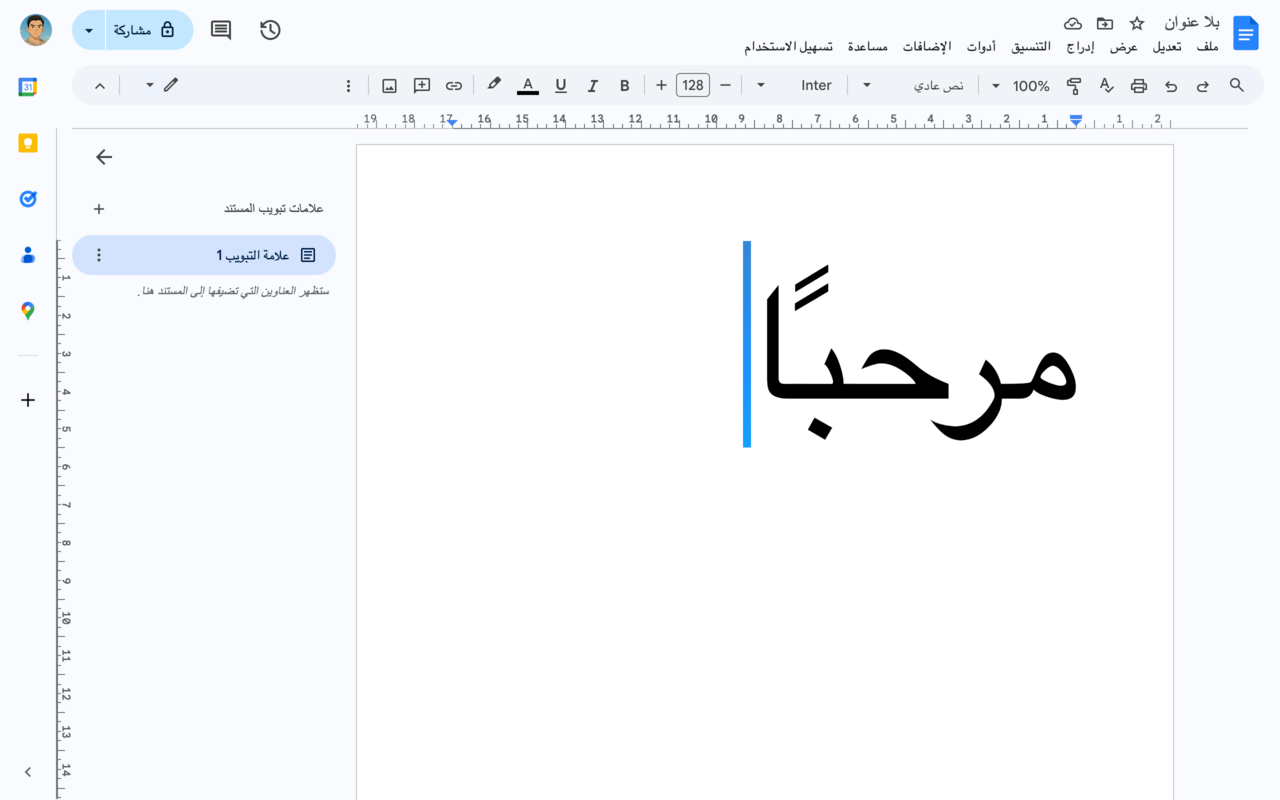Open the نص عادي paragraph style dropdown
Screen dimensions: 1280x800
(x=938, y=85)
